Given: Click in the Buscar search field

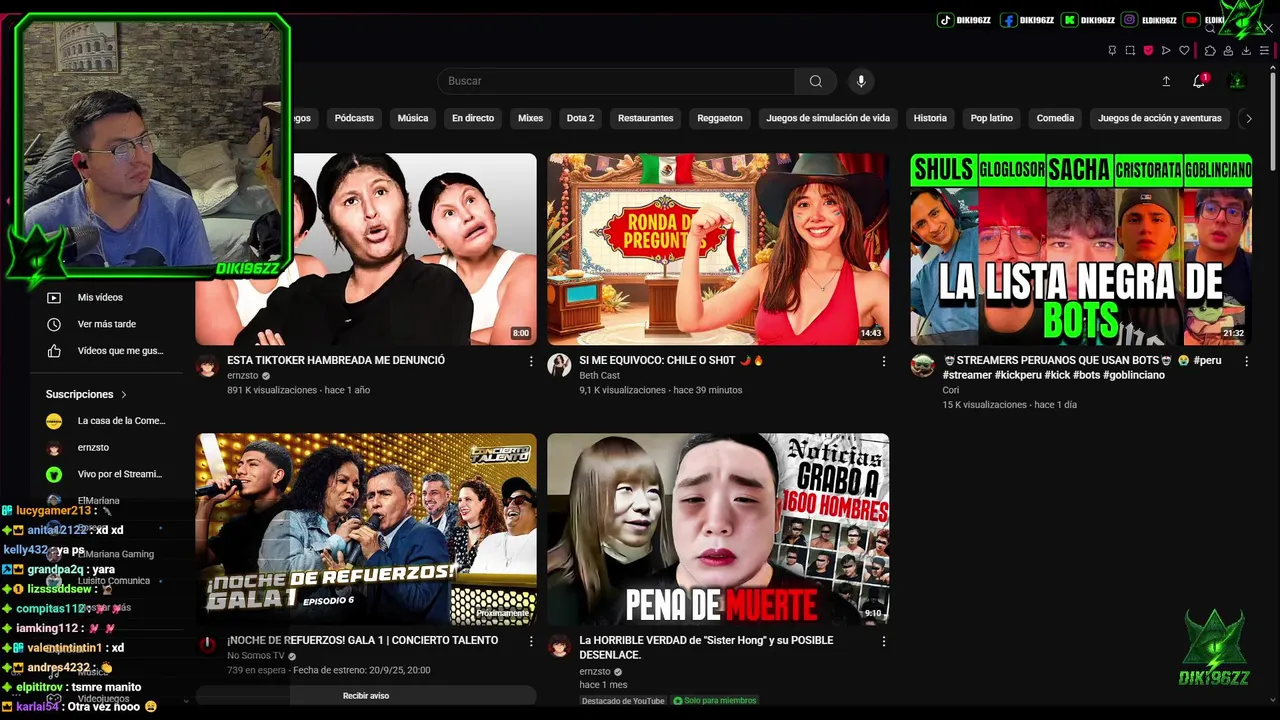Looking at the screenshot, I should tap(617, 81).
